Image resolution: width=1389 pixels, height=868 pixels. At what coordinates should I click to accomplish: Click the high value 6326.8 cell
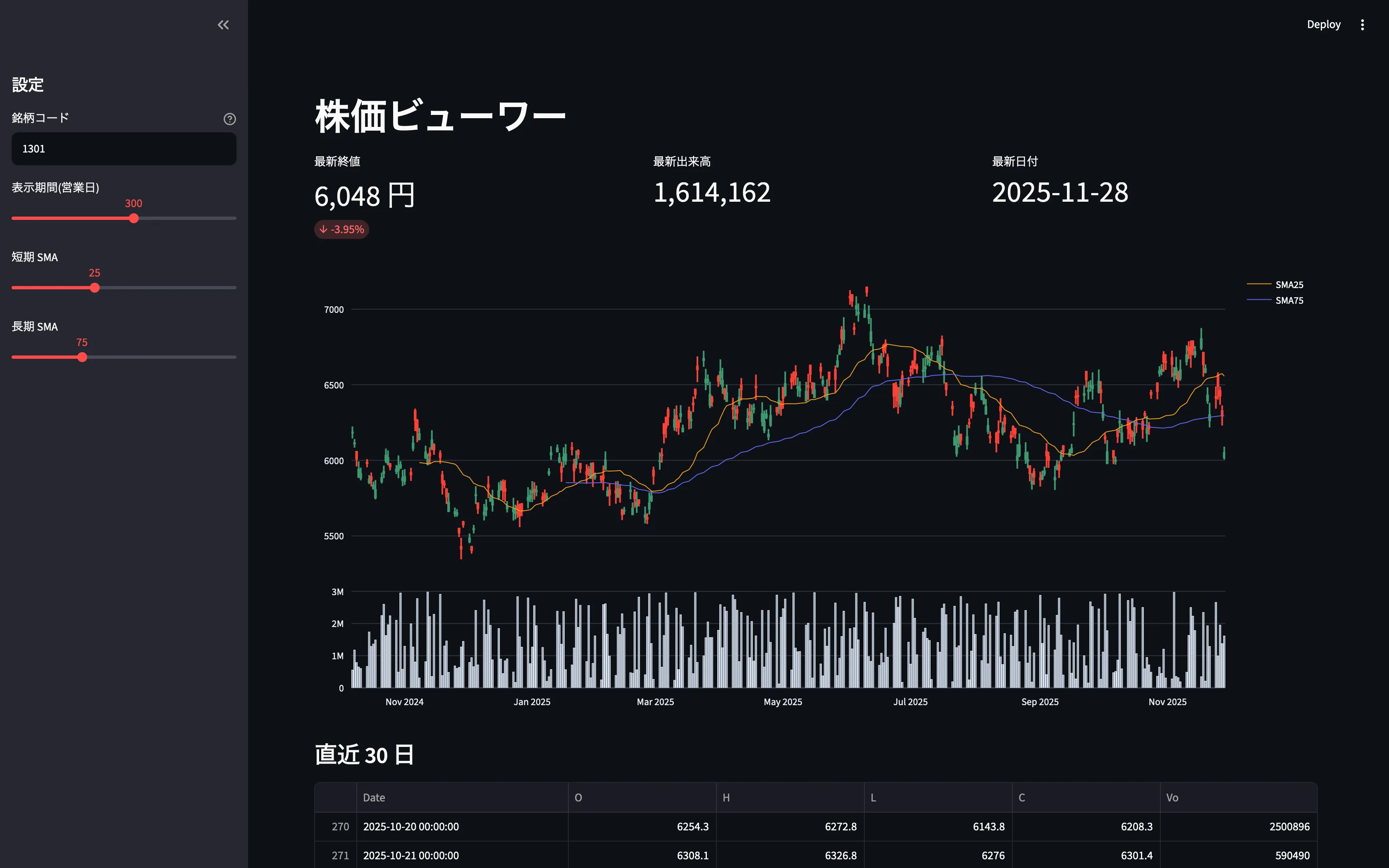790,855
